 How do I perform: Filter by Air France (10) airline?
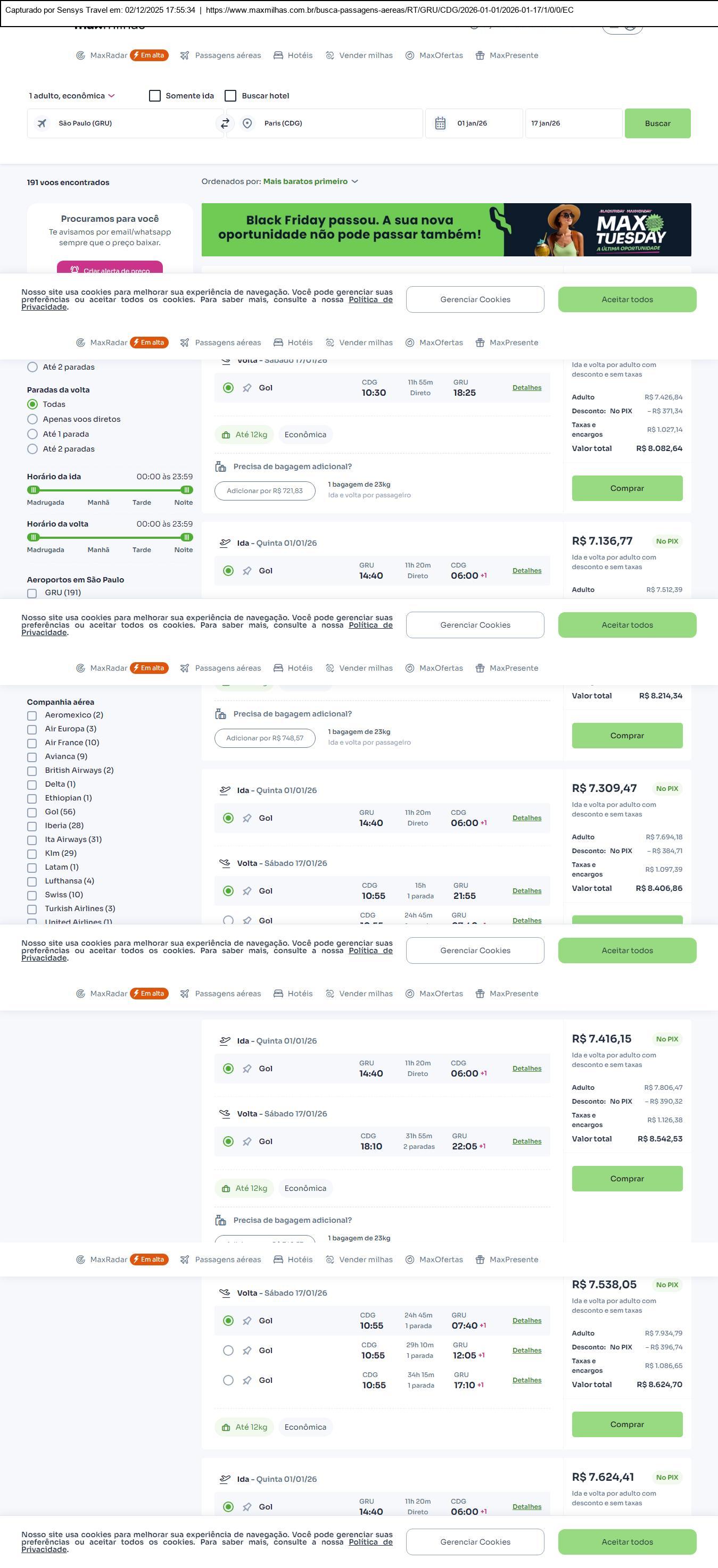(x=32, y=743)
